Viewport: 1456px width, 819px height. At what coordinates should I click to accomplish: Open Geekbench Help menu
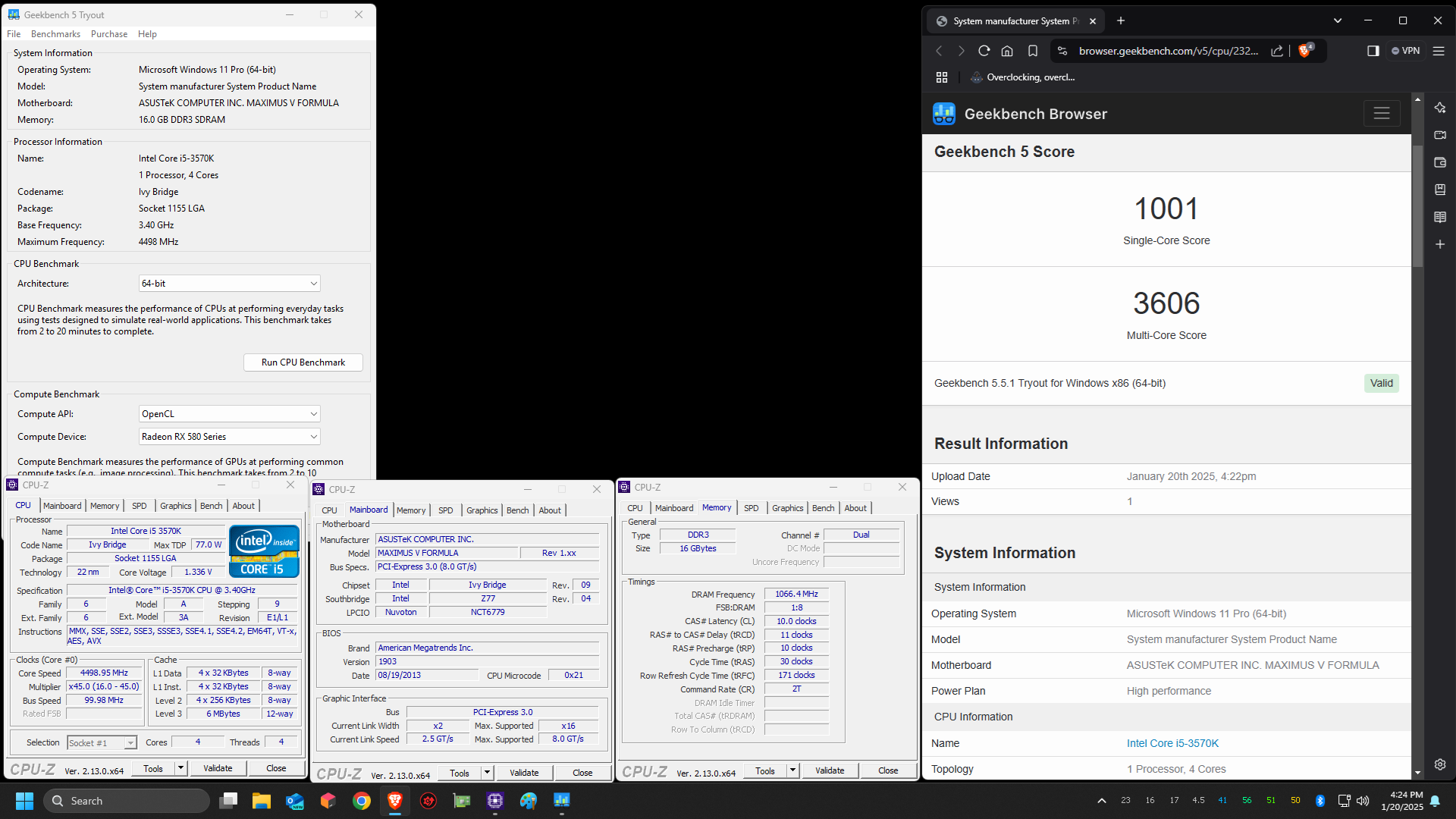click(x=147, y=34)
